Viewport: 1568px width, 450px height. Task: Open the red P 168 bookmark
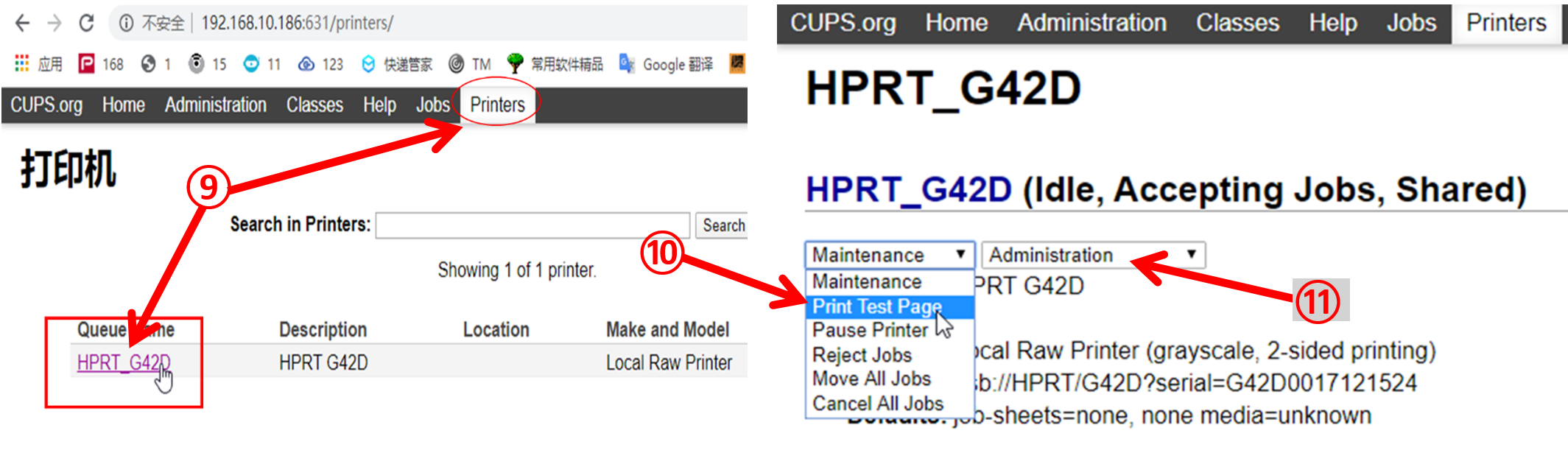(101, 64)
